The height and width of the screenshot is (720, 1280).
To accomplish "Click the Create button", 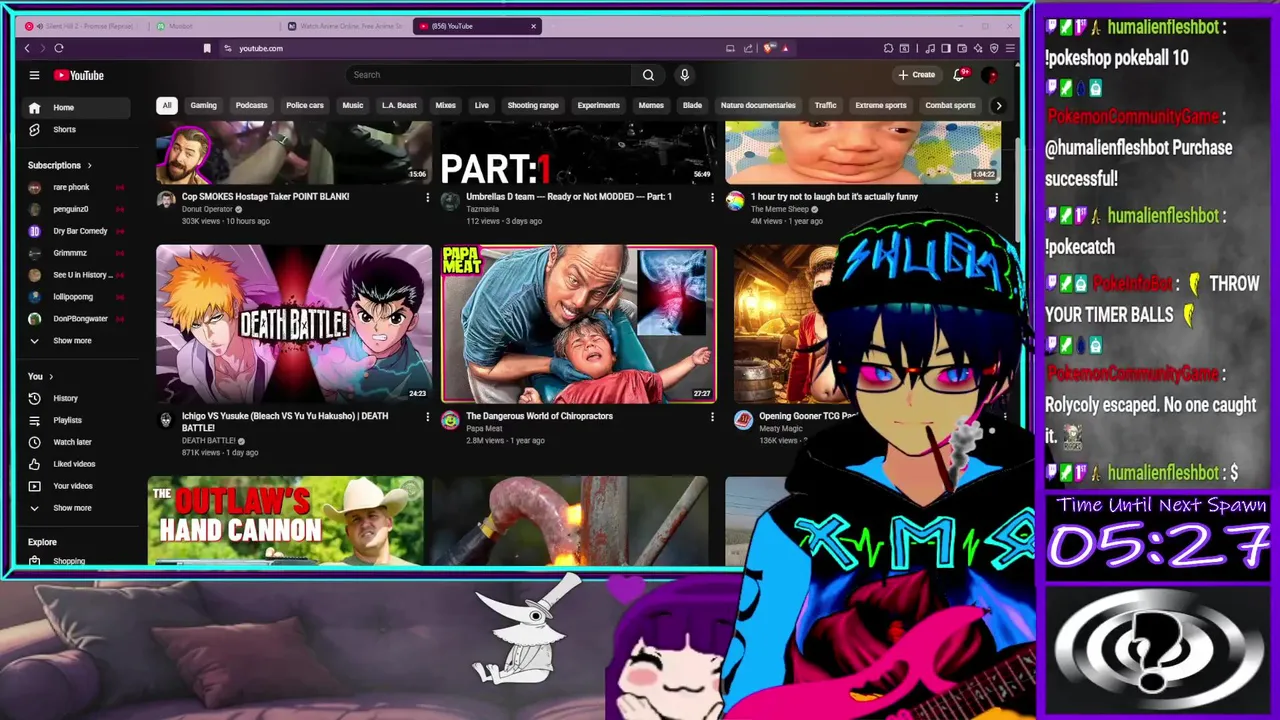I will (x=916, y=75).
